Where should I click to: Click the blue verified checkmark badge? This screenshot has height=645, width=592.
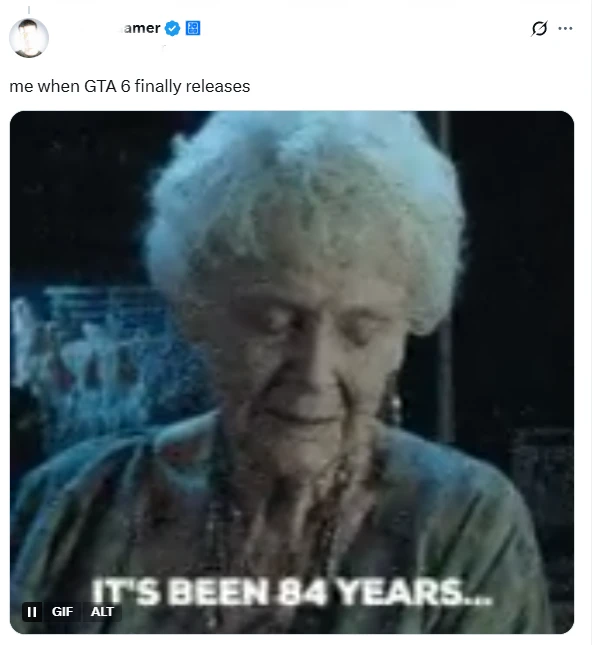(x=172, y=28)
